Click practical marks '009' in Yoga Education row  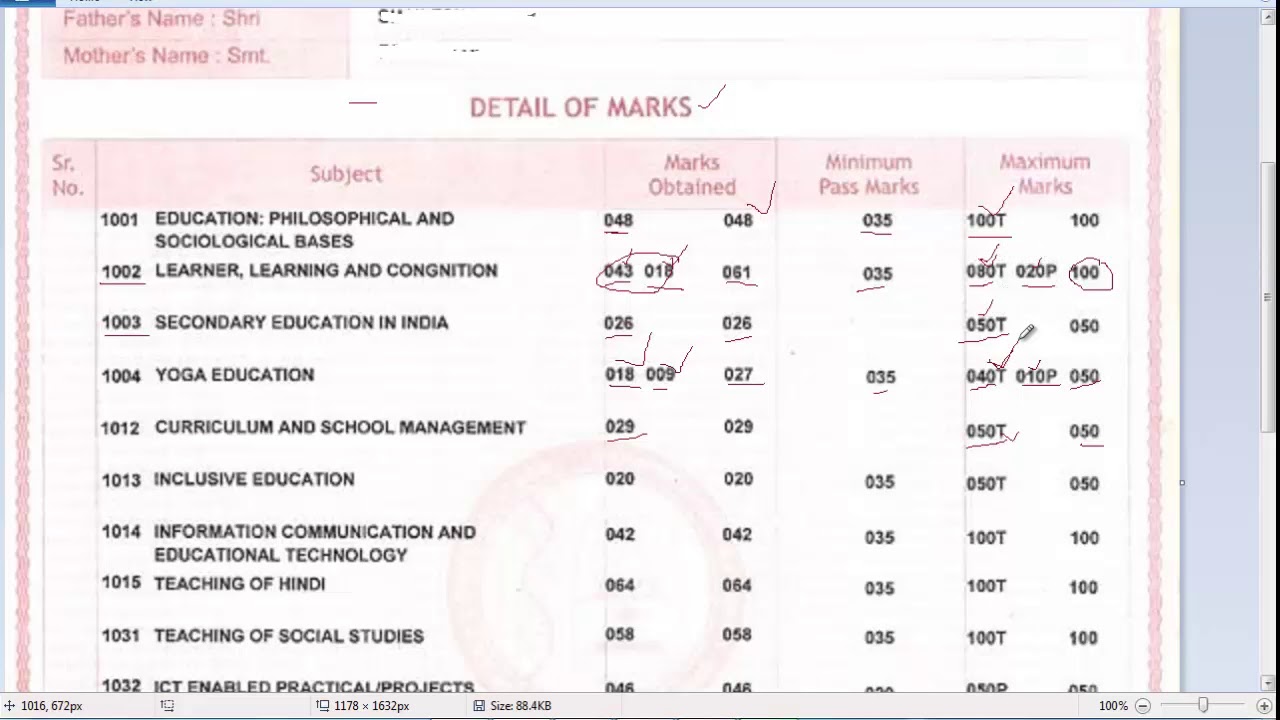point(660,375)
